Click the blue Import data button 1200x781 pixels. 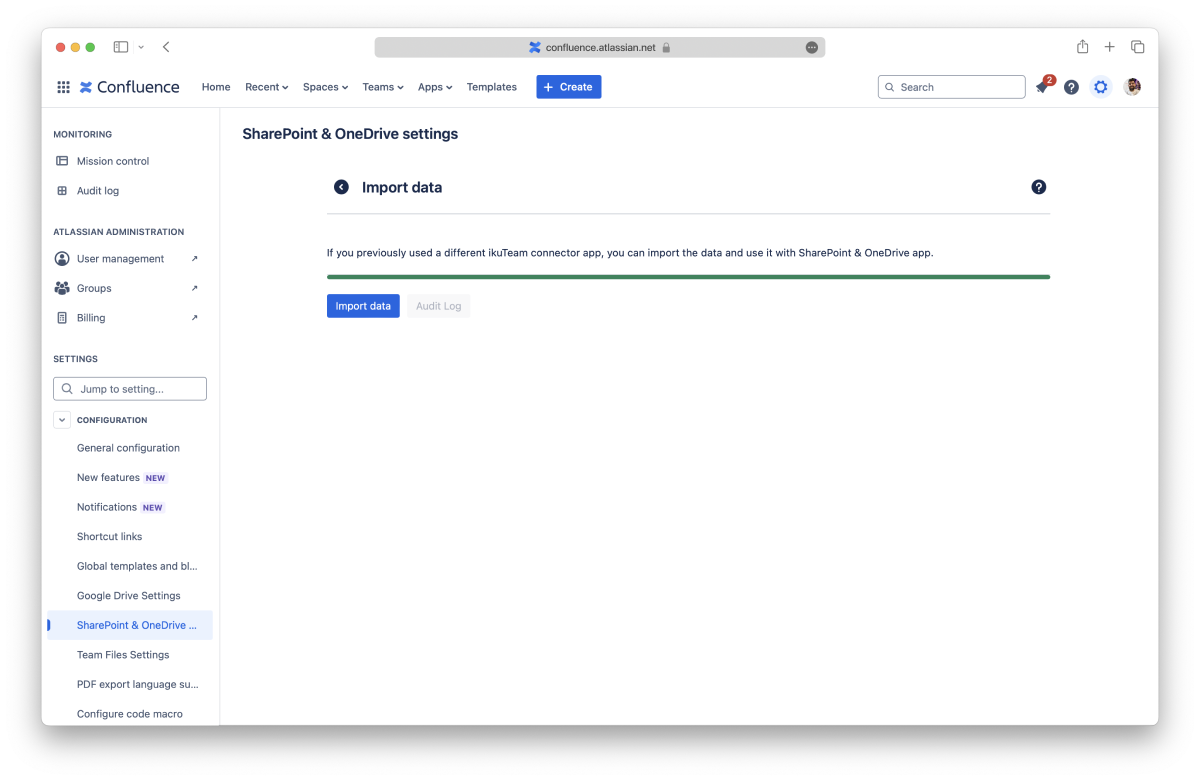(363, 306)
